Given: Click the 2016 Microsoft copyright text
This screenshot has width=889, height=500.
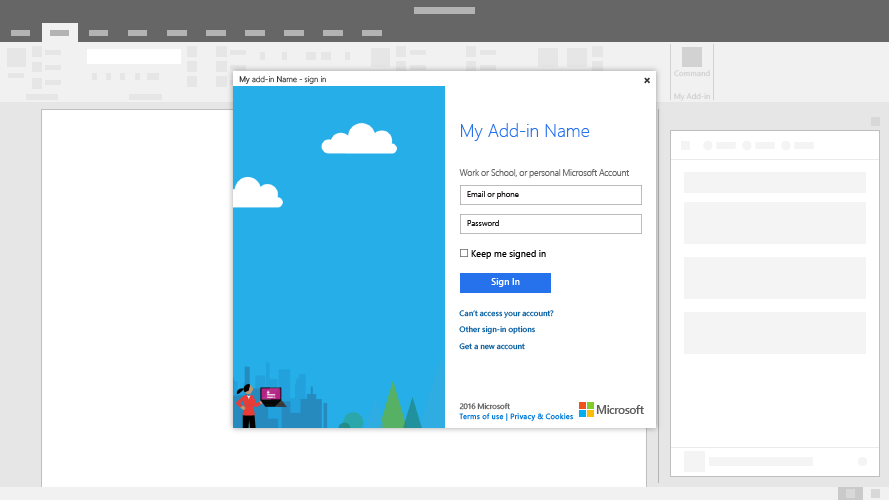Looking at the screenshot, I should (x=485, y=406).
